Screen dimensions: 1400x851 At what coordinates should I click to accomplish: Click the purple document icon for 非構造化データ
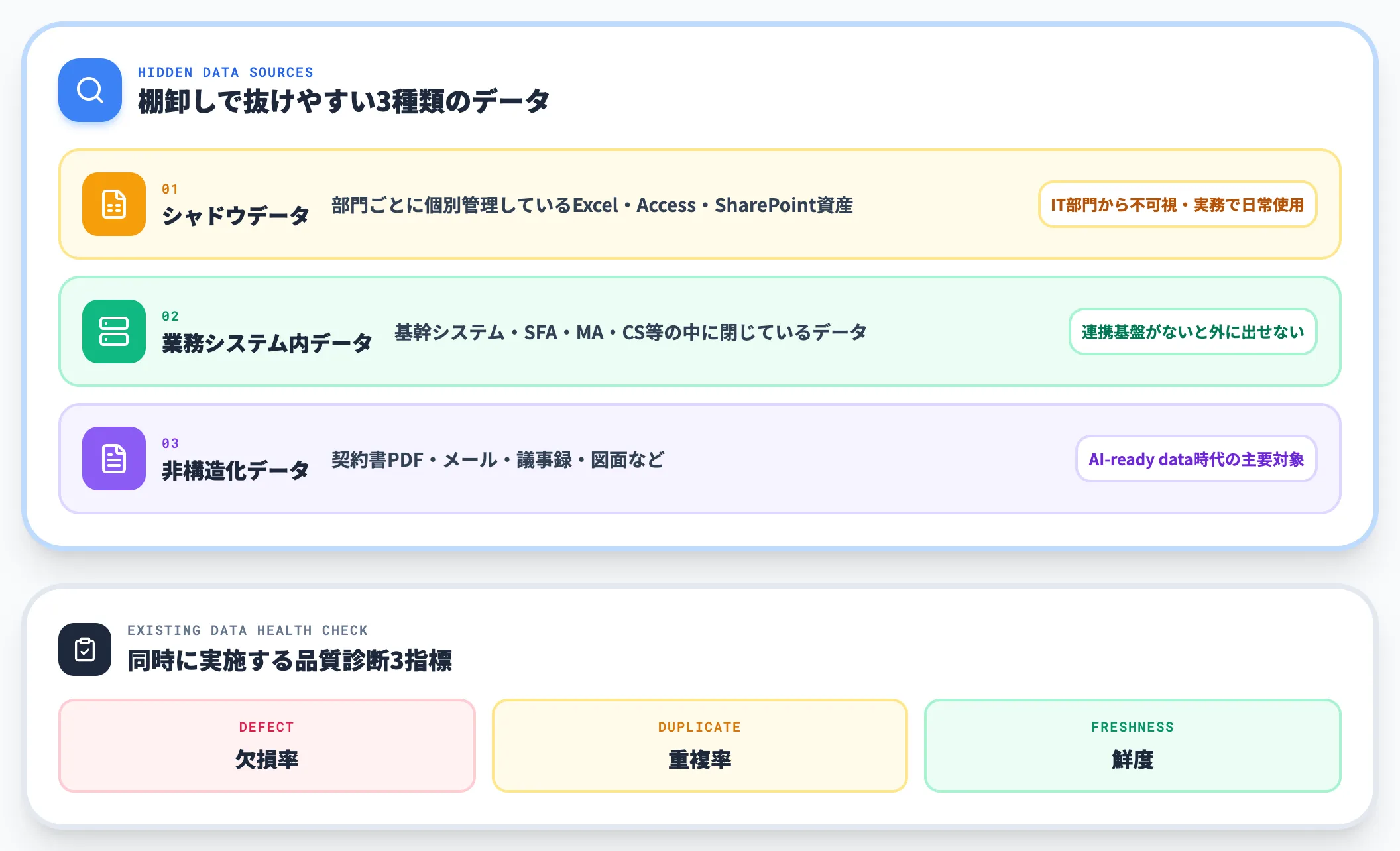pyautogui.click(x=114, y=459)
